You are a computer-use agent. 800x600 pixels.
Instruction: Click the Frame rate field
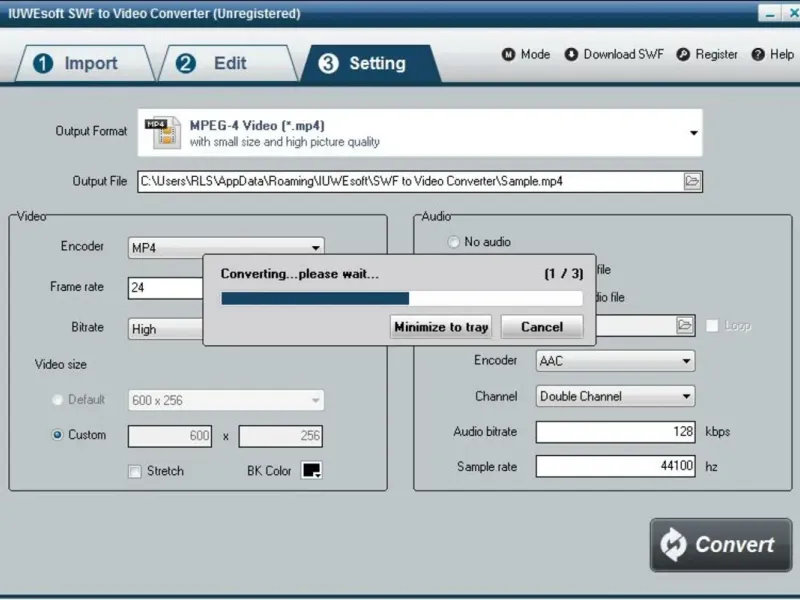pyautogui.click(x=166, y=288)
